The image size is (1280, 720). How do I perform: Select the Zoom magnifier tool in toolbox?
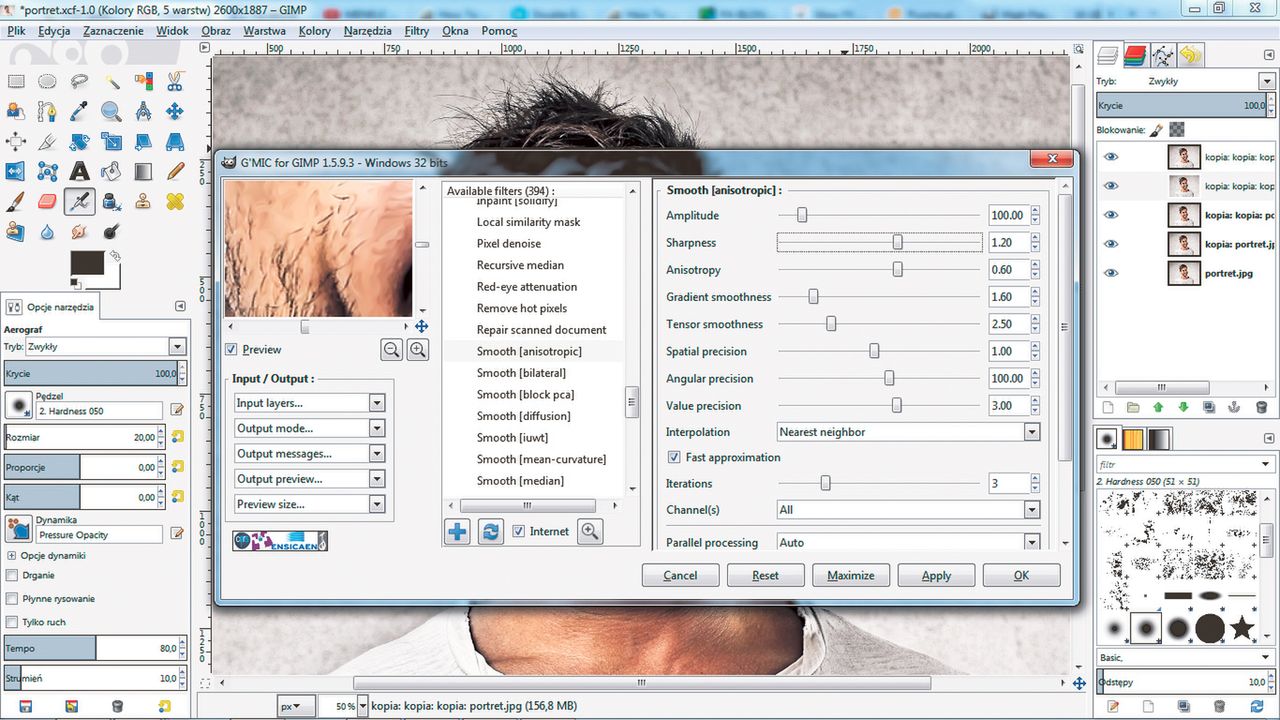coord(111,111)
